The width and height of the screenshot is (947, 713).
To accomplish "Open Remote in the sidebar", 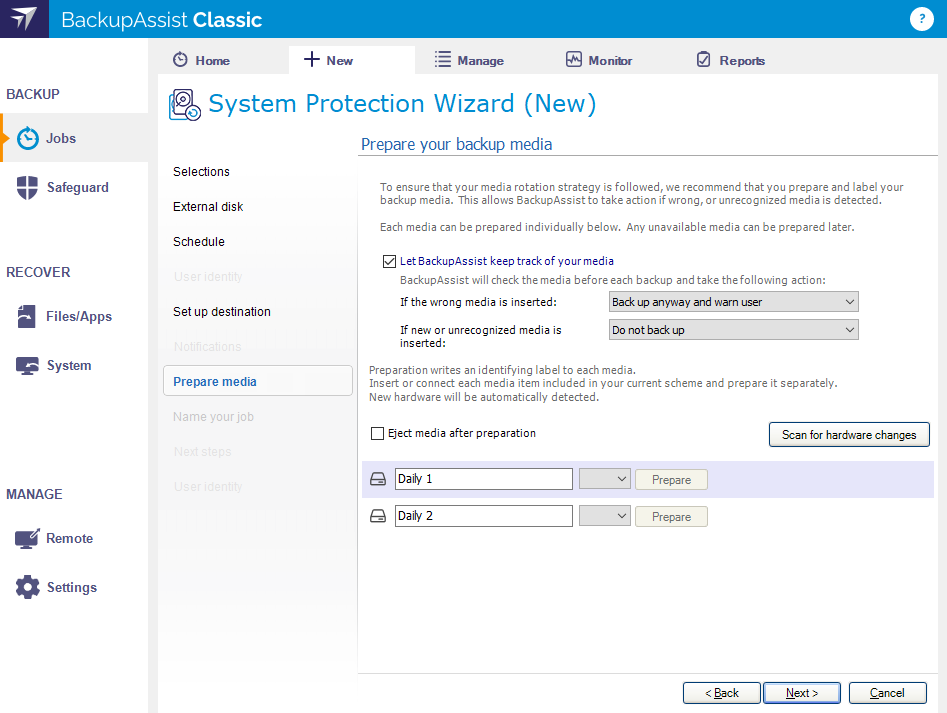I will [x=74, y=538].
